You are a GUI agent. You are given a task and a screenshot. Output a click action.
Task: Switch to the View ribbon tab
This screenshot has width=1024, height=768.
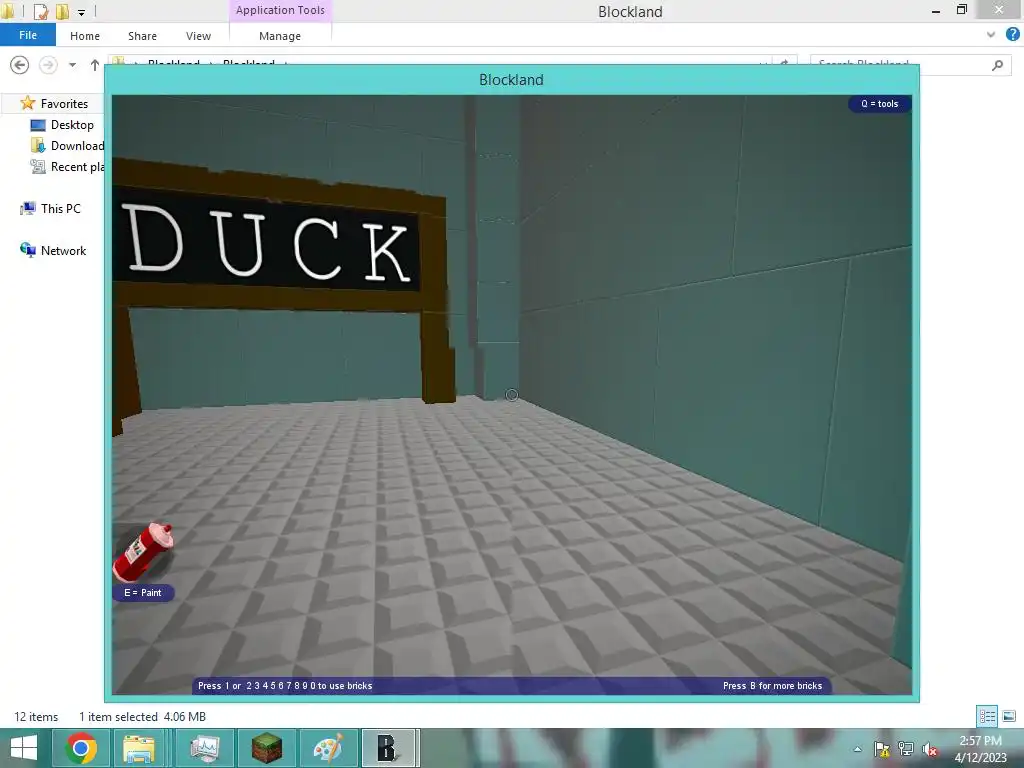[198, 36]
